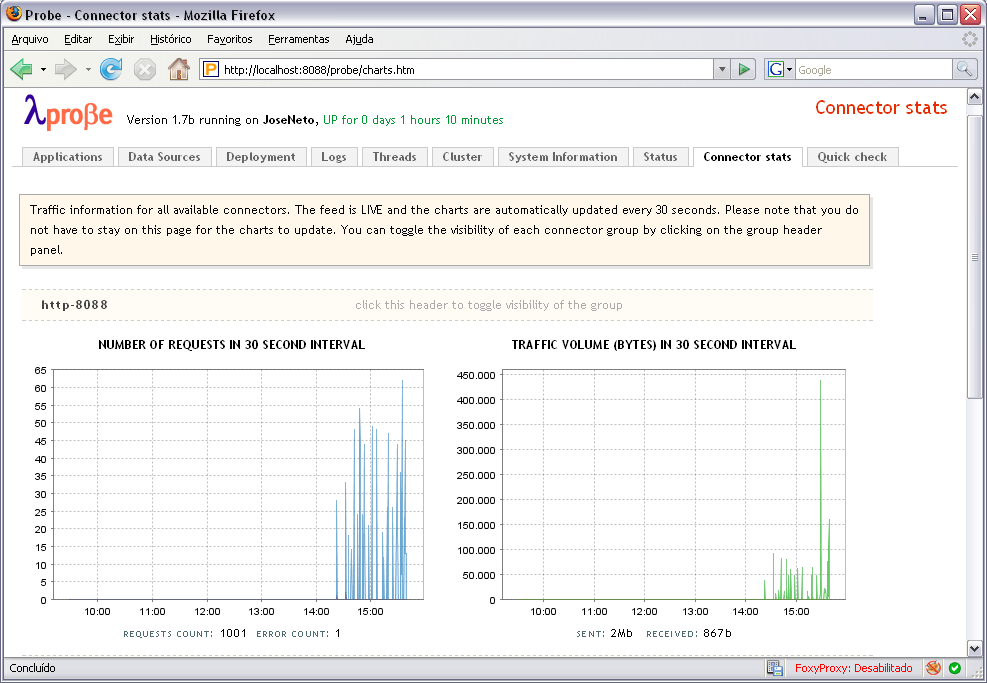Click the search magnifier icon
This screenshot has height=683, width=987.
[x=964, y=69]
